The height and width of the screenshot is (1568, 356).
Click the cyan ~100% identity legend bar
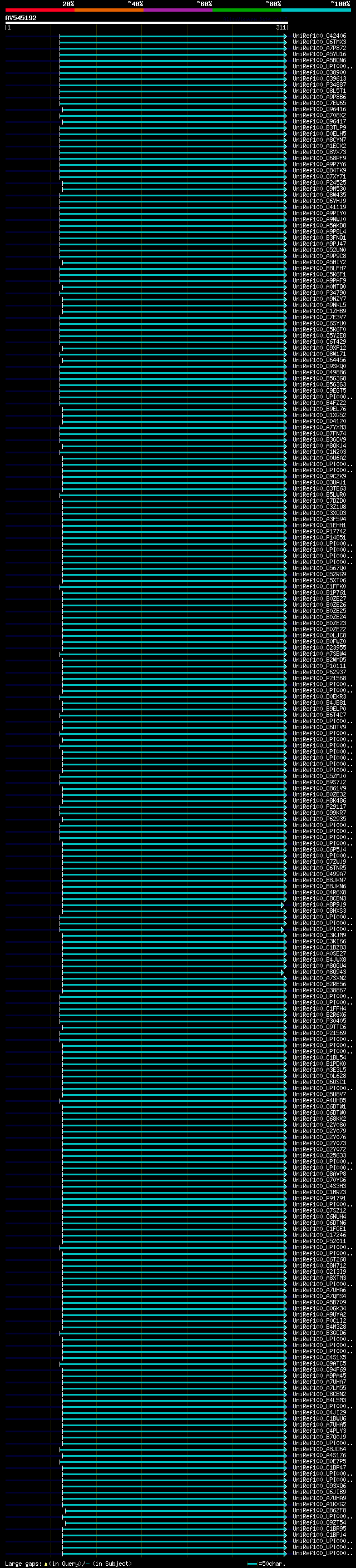click(316, 10)
